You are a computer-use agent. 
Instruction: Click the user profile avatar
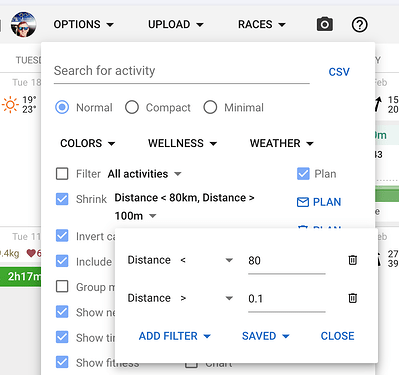coord(23,24)
